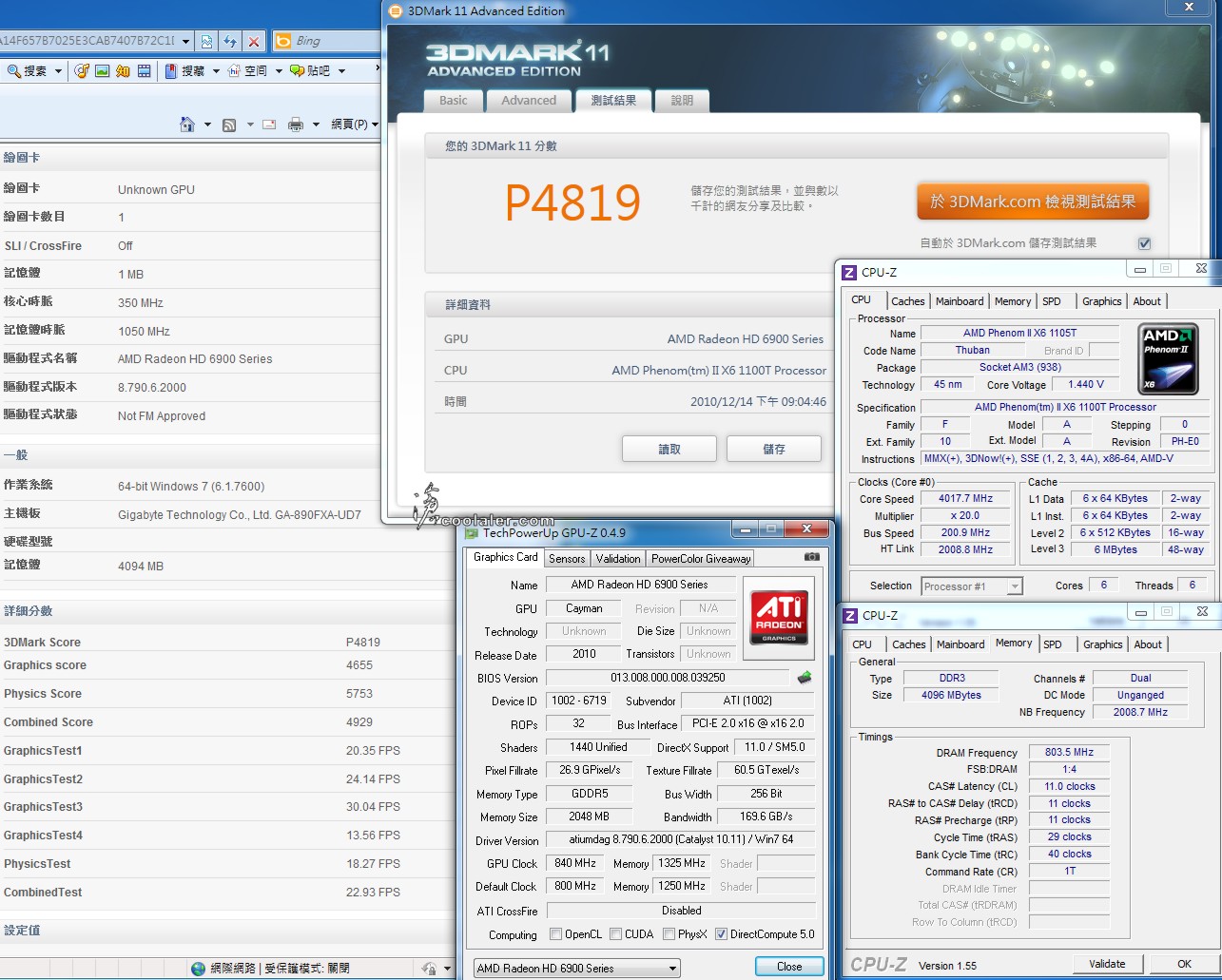Click the 贴吧 chat bubbles icon
The image size is (1222, 980).
[297, 70]
